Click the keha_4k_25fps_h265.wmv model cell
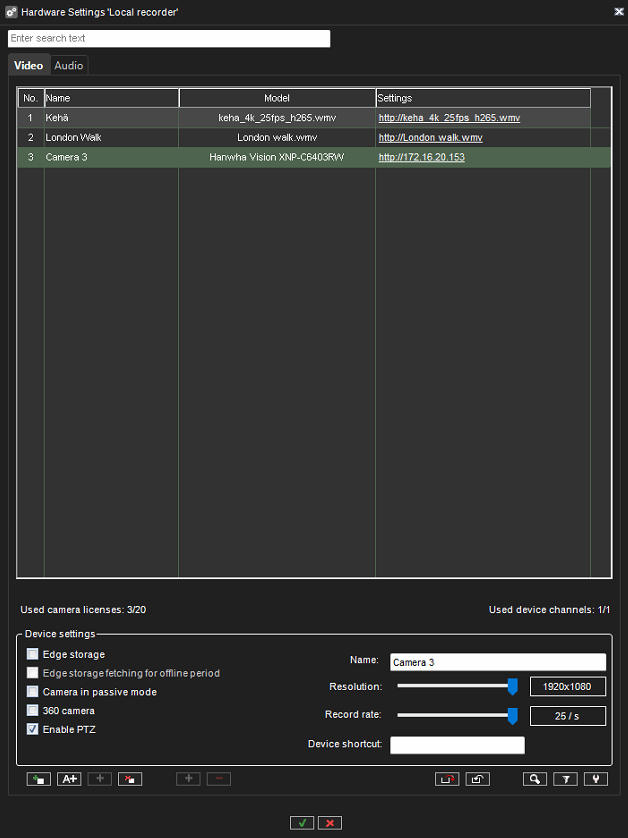Screen dimensions: 628x838 (x=277, y=118)
